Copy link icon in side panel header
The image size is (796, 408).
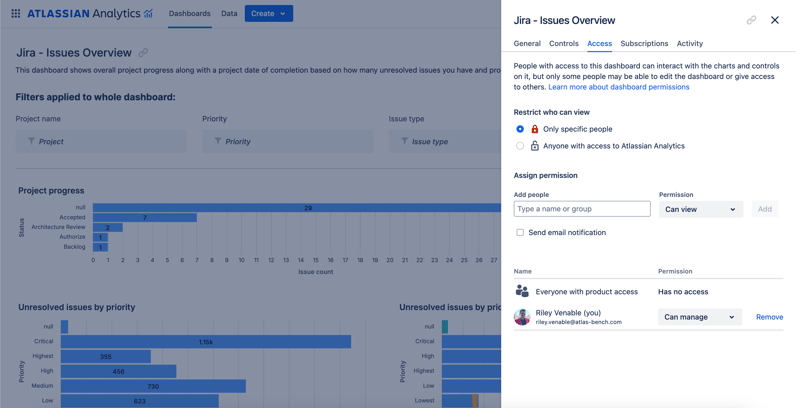[751, 20]
